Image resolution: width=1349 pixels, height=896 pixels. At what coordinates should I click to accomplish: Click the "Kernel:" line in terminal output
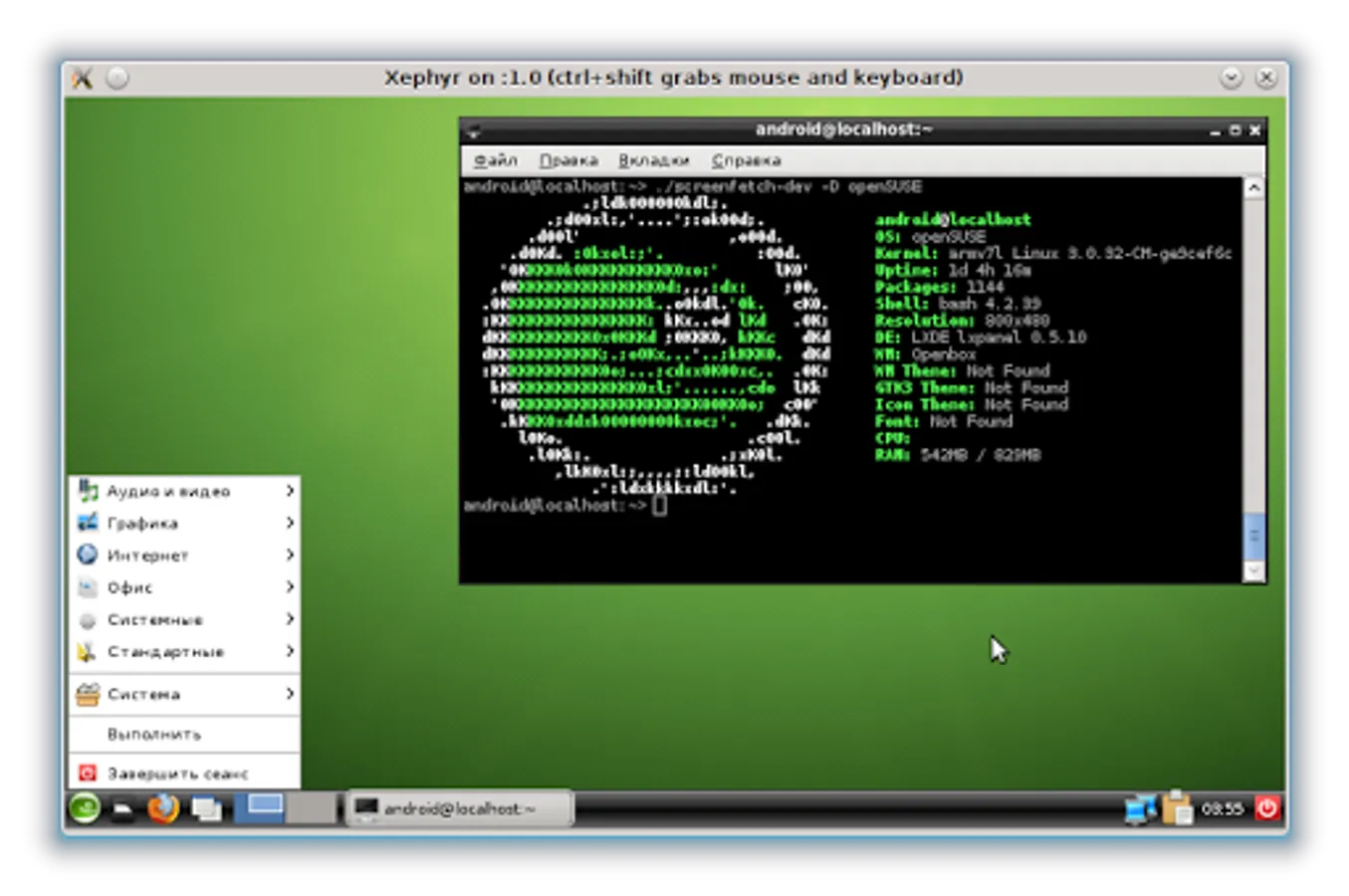coord(1053,254)
